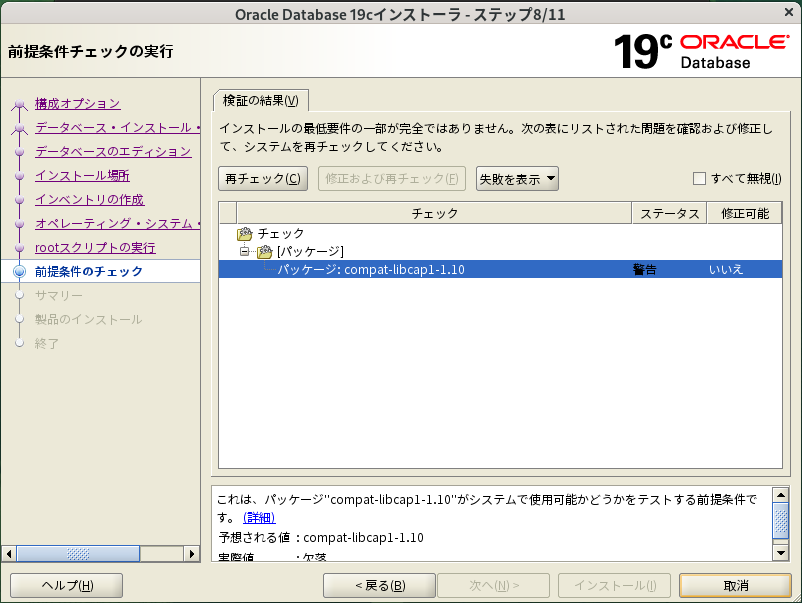The width and height of the screenshot is (802, 603).
Task: Click the [パッケージ] tree label
Action: coord(310,252)
